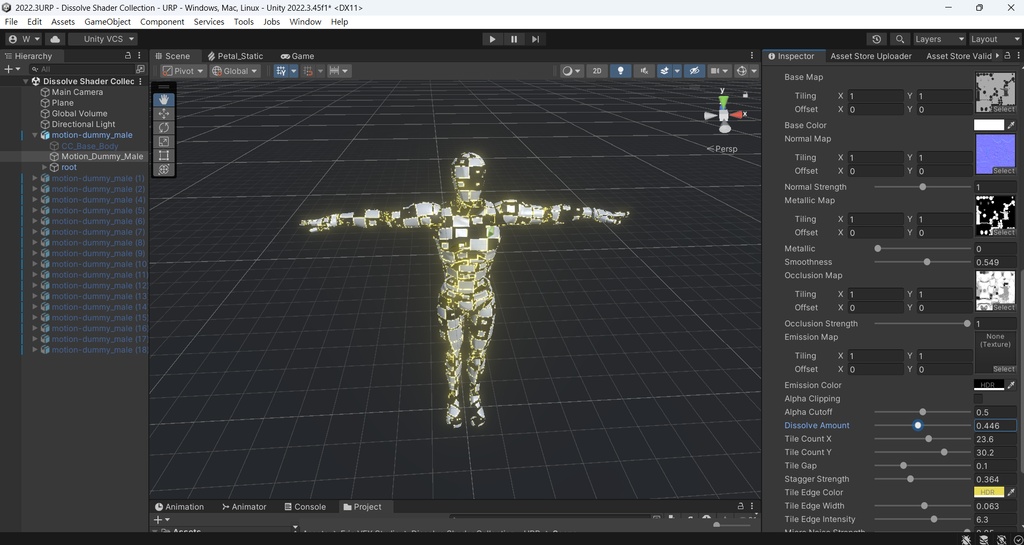Open the Window menu
Image resolution: width=1024 pixels, height=545 pixels.
coord(305,22)
